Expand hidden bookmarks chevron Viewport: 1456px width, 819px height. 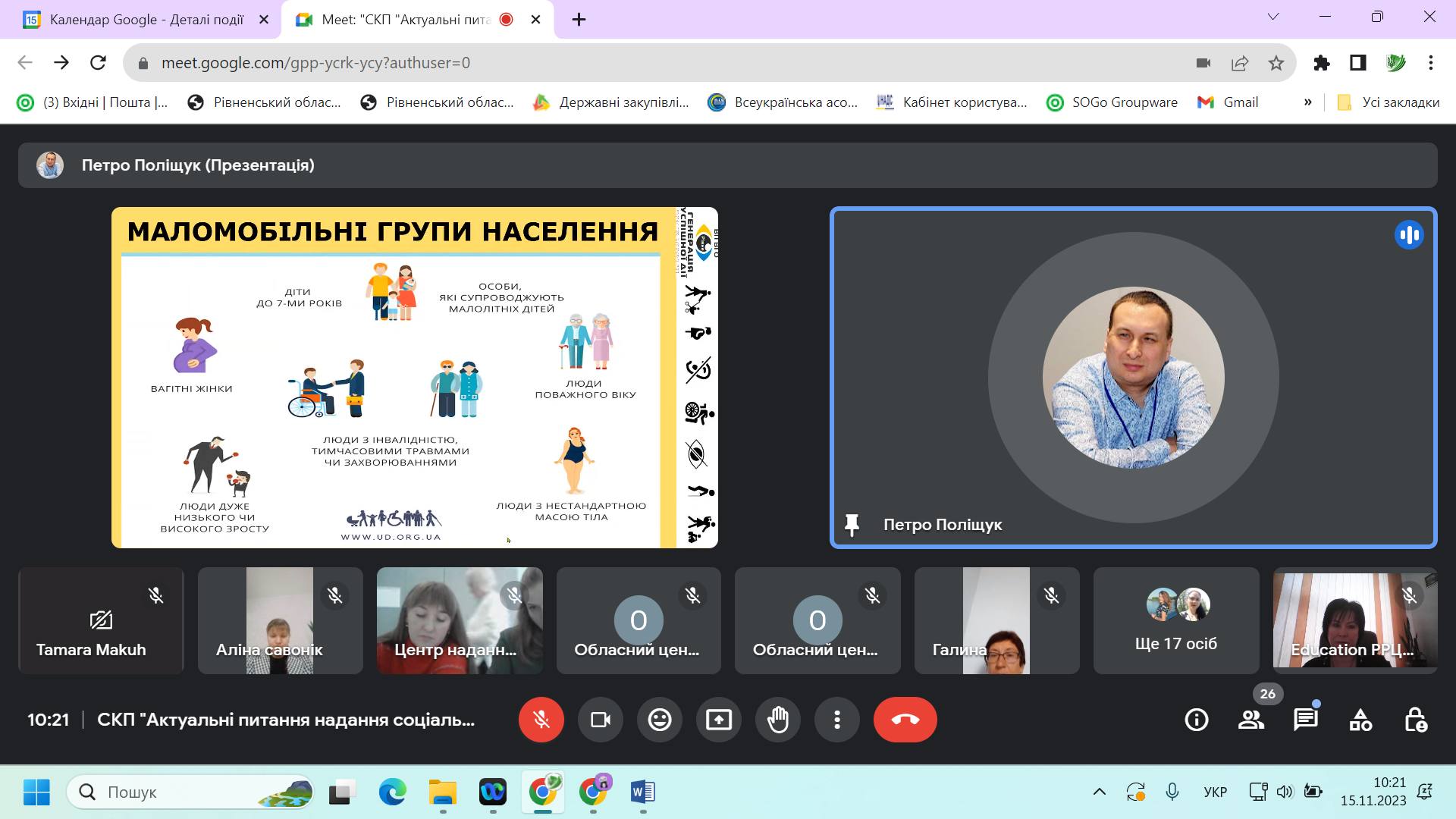coord(1307,102)
